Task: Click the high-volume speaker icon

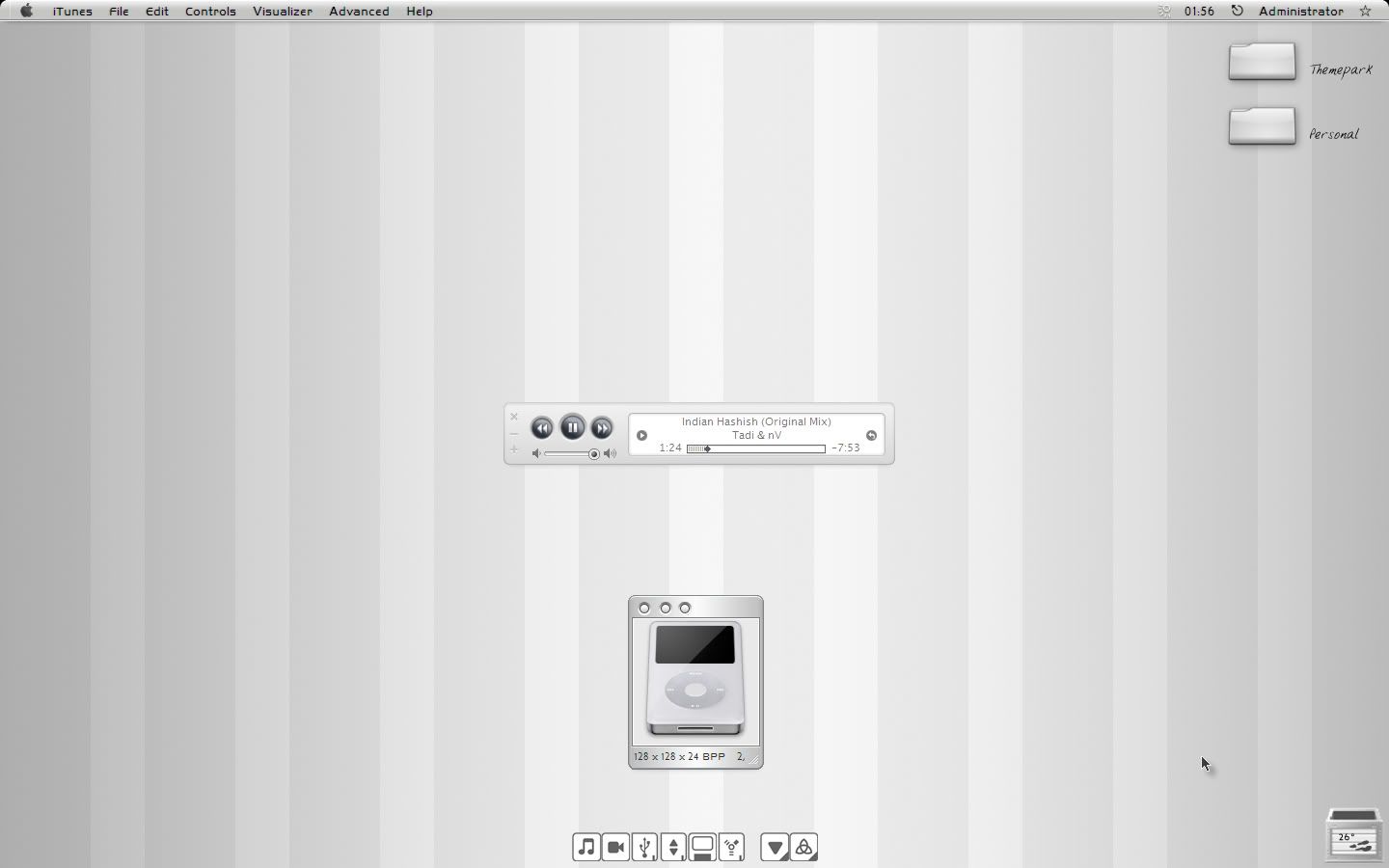Action: click(610, 453)
